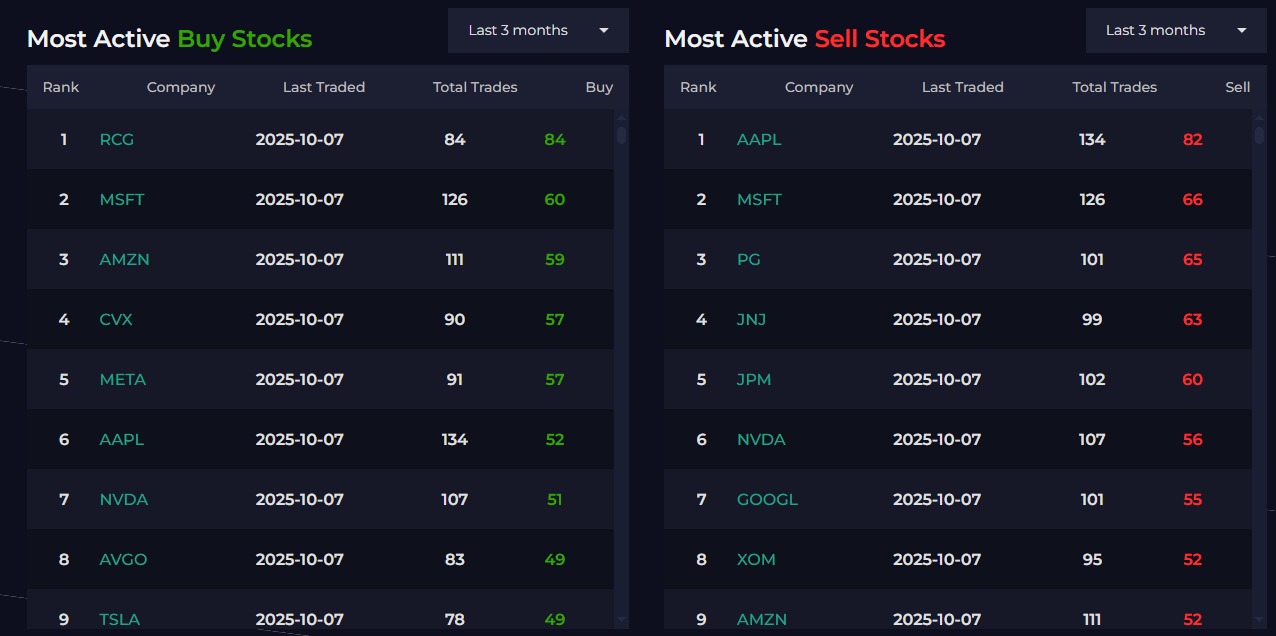Open META company link
This screenshot has width=1276, height=636.
click(123, 379)
